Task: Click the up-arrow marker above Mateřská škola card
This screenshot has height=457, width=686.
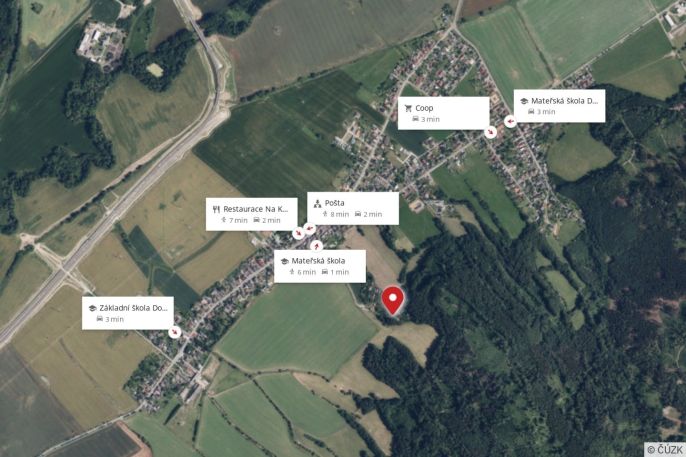Action: [316, 246]
